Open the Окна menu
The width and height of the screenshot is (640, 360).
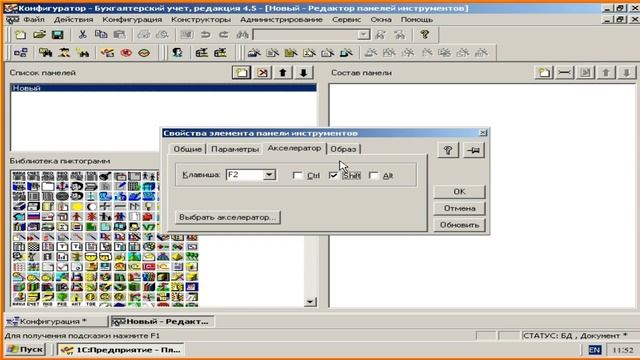(x=381, y=20)
